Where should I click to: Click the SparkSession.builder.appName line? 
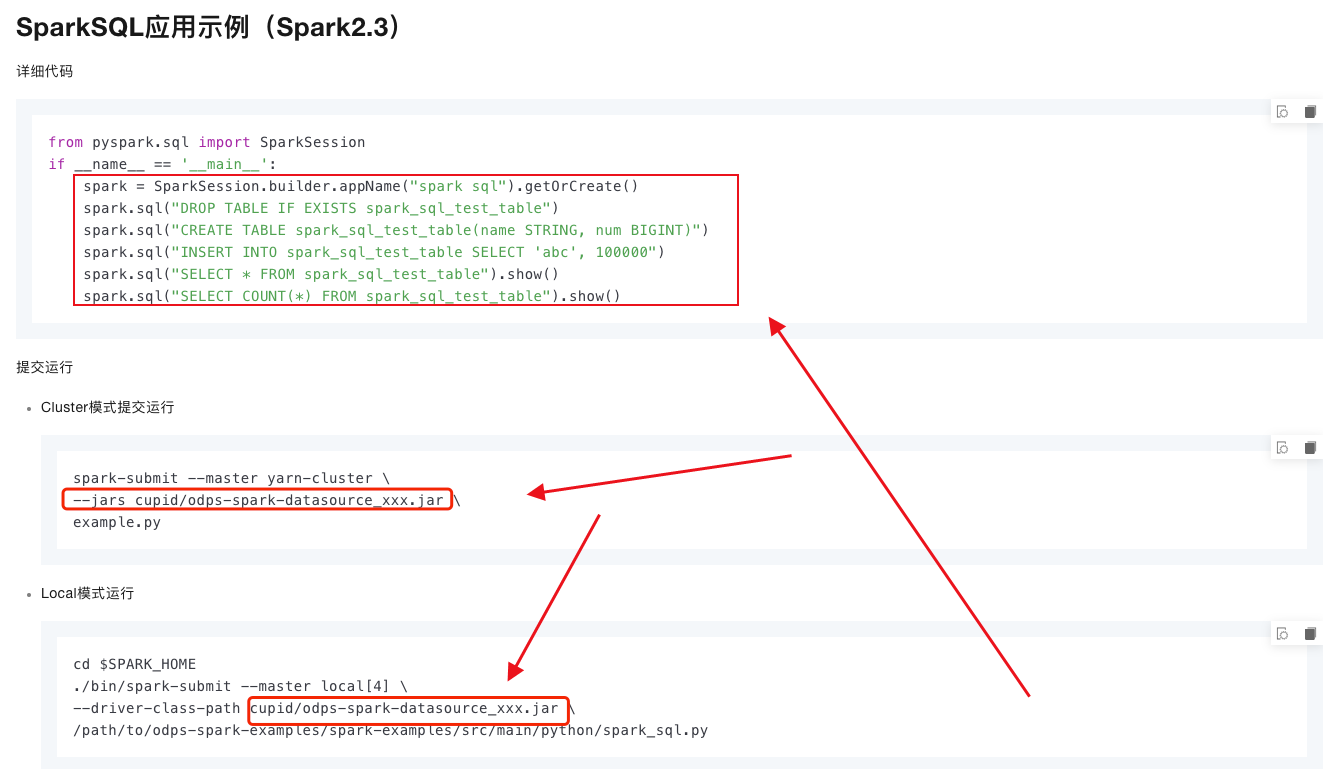point(361,186)
